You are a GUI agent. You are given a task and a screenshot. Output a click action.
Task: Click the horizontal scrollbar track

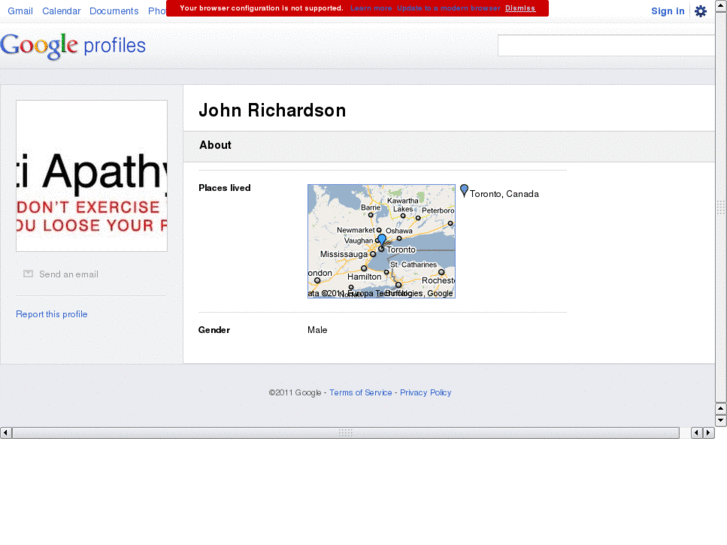pos(345,433)
